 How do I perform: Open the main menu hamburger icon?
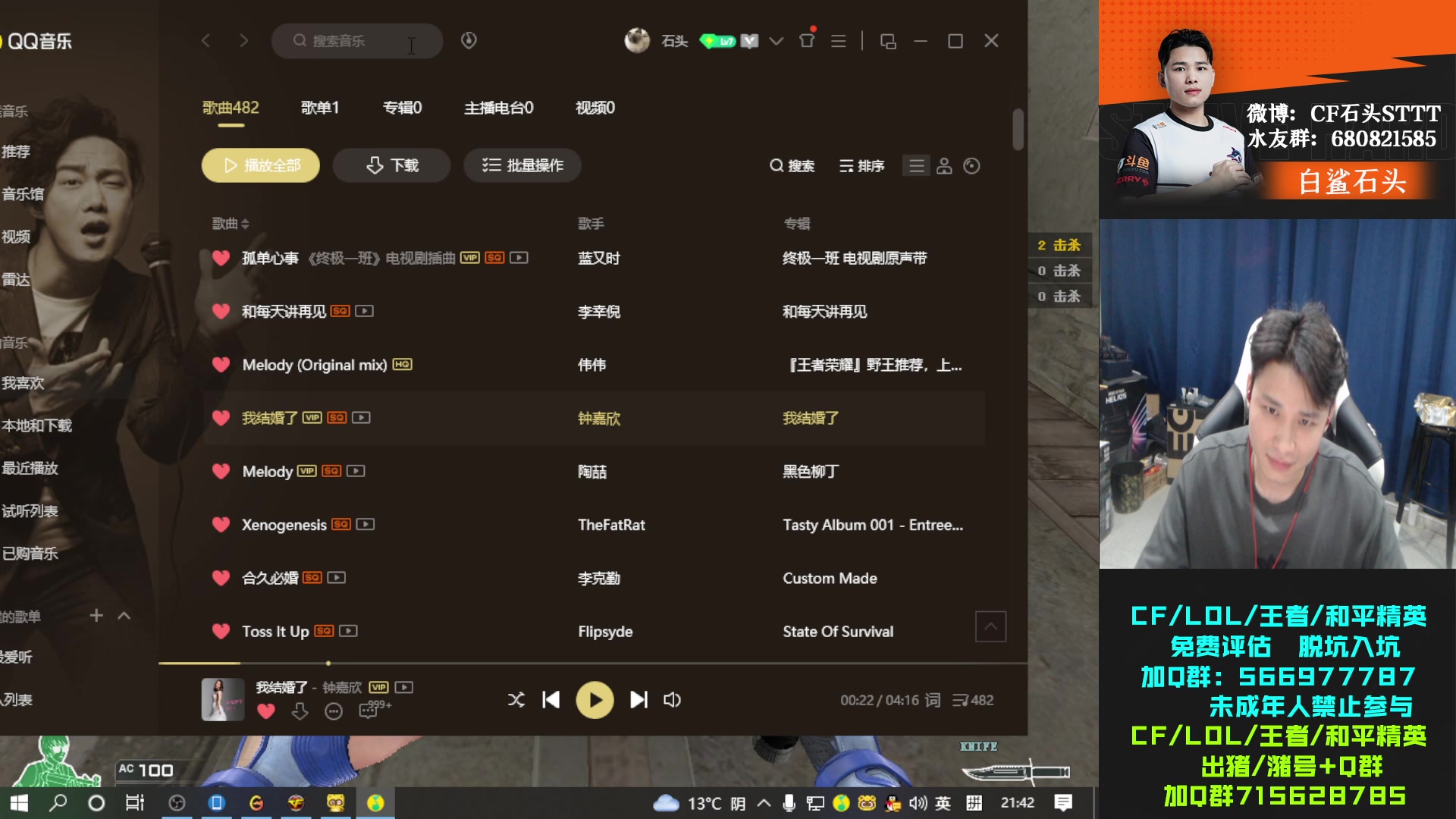838,41
